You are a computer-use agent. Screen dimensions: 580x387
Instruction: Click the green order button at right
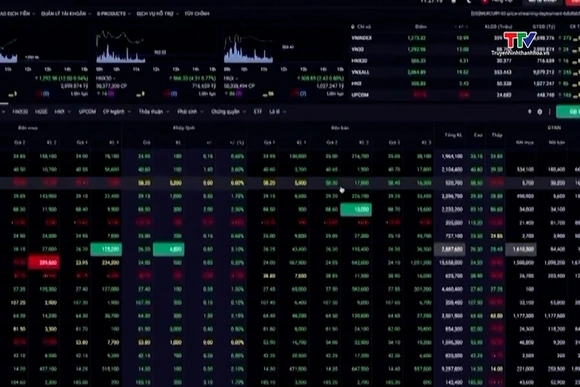(568, 112)
